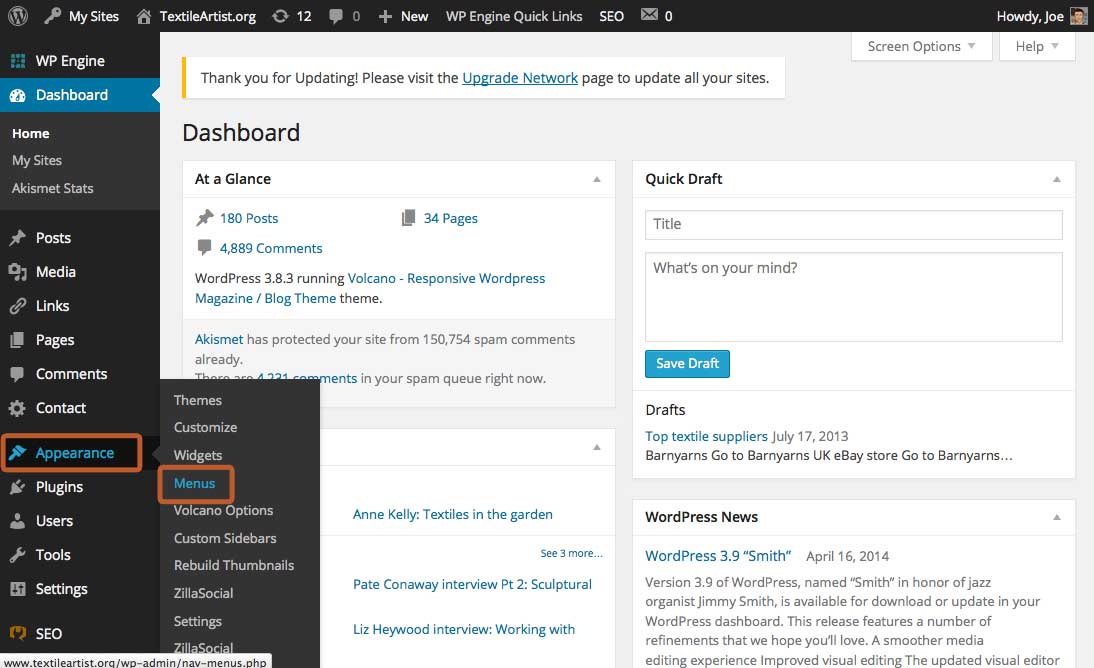This screenshot has width=1094, height=668.
Task: Collapse the At a Glance panel
Action: tap(597, 179)
